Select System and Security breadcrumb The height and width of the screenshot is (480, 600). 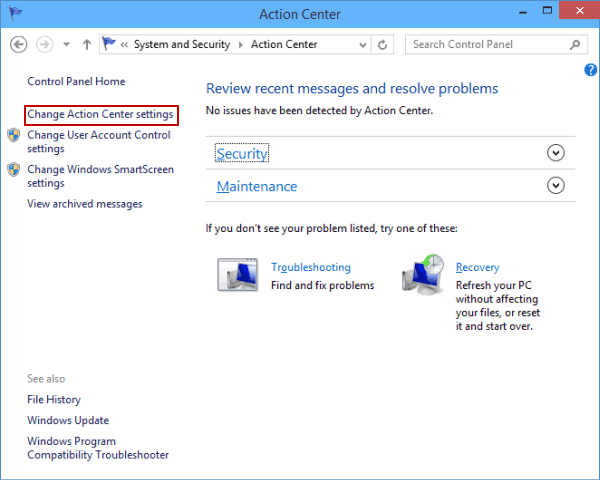pos(182,44)
